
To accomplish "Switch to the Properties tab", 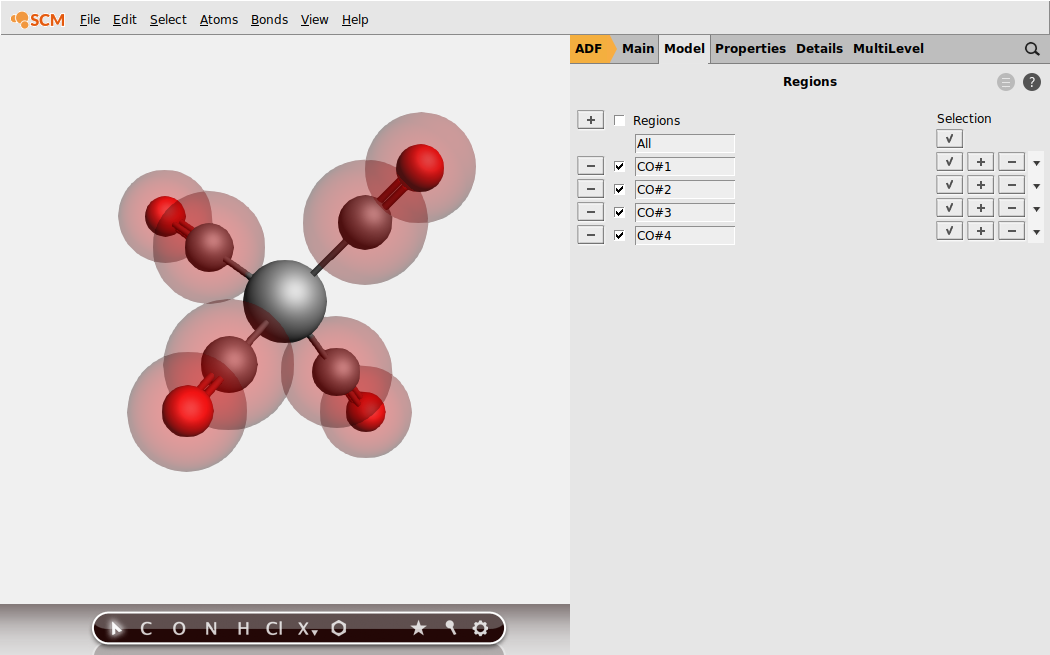I will pyautogui.click(x=750, y=48).
